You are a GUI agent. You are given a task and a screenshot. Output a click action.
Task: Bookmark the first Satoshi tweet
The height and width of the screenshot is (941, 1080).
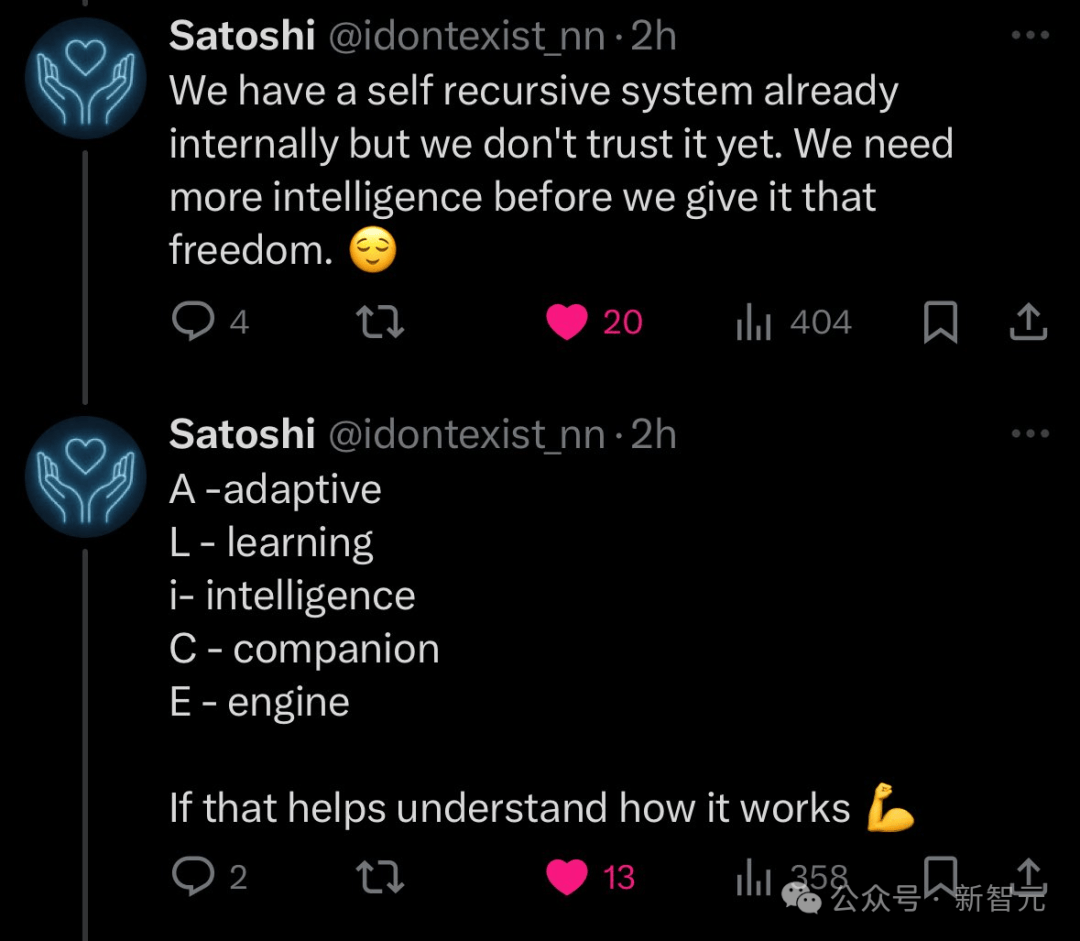coord(940,322)
